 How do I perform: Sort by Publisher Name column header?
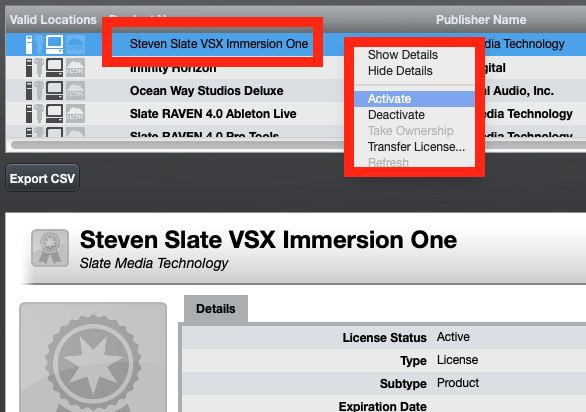coord(481,19)
